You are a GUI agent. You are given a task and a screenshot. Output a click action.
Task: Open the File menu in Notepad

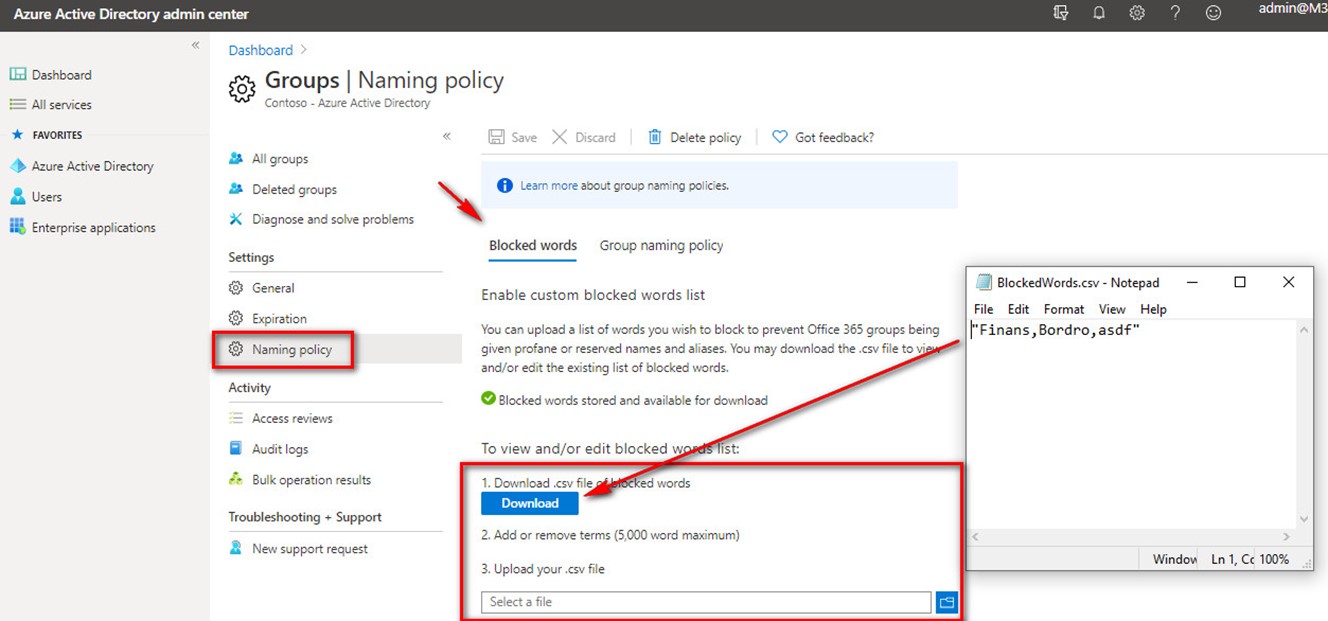[984, 309]
